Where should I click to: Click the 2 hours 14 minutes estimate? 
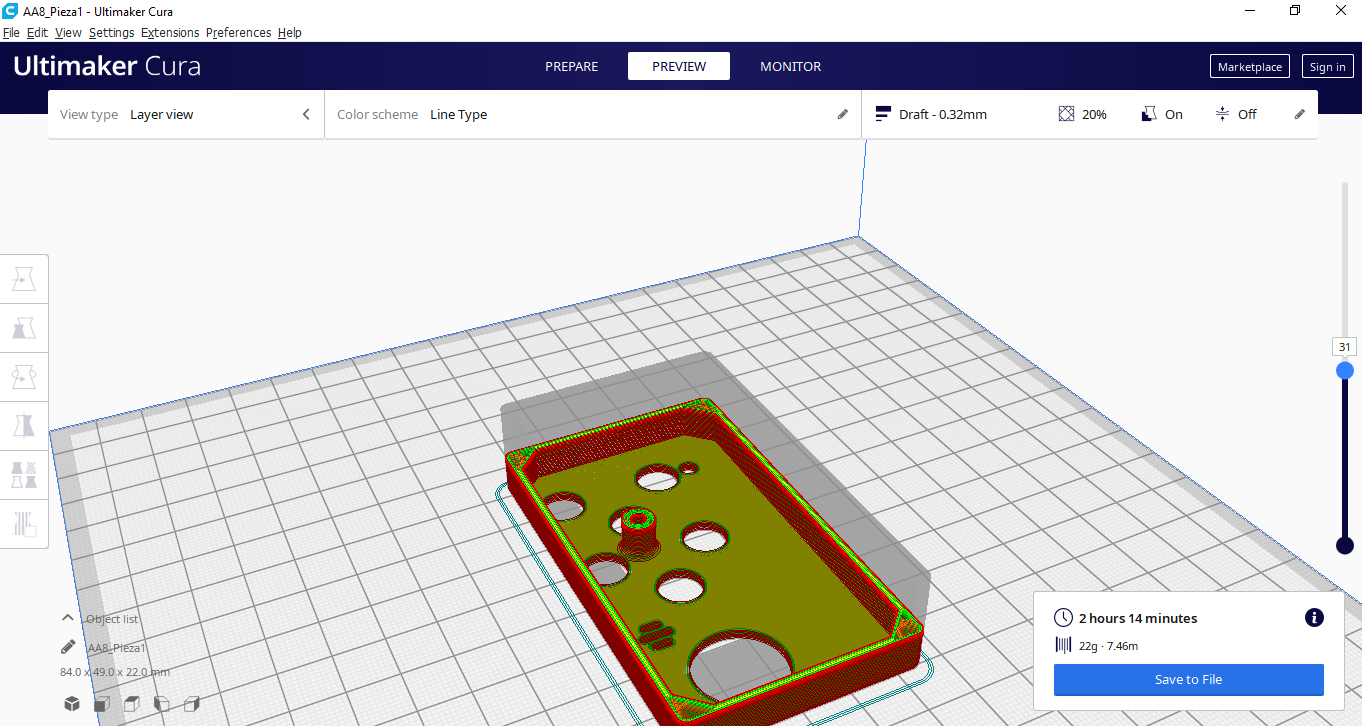[x=1138, y=618]
